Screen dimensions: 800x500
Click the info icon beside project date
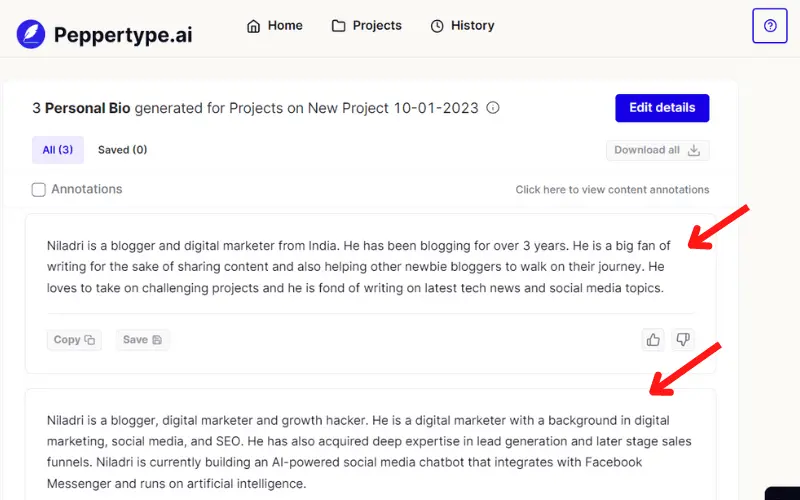(x=492, y=108)
